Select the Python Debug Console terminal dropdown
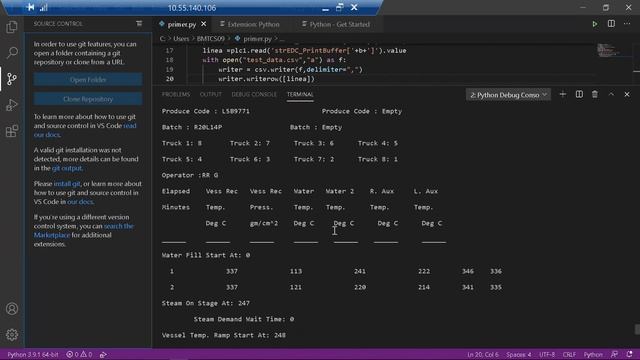Viewport: 640px width, 360px height. tap(508, 95)
